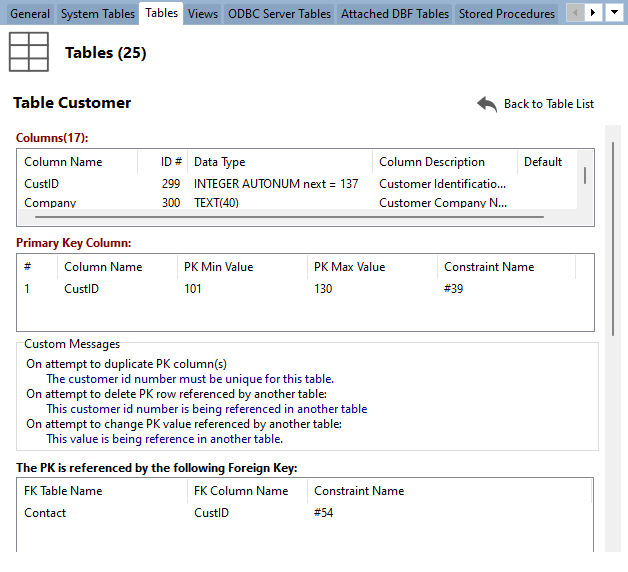Viewport: 628px width, 572px height.
Task: Select the Contact foreign key row
Action: pyautogui.click(x=304, y=513)
